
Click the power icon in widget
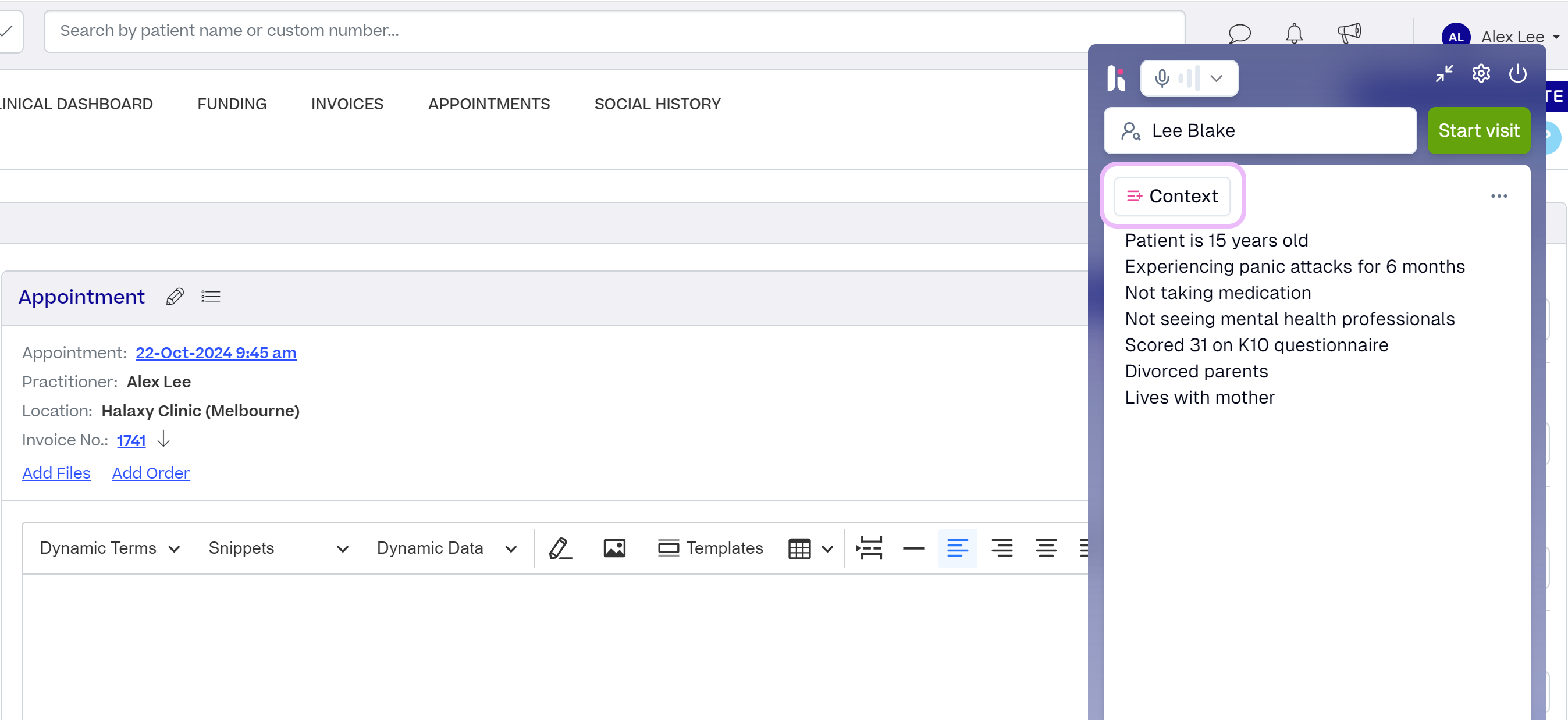(x=1517, y=74)
